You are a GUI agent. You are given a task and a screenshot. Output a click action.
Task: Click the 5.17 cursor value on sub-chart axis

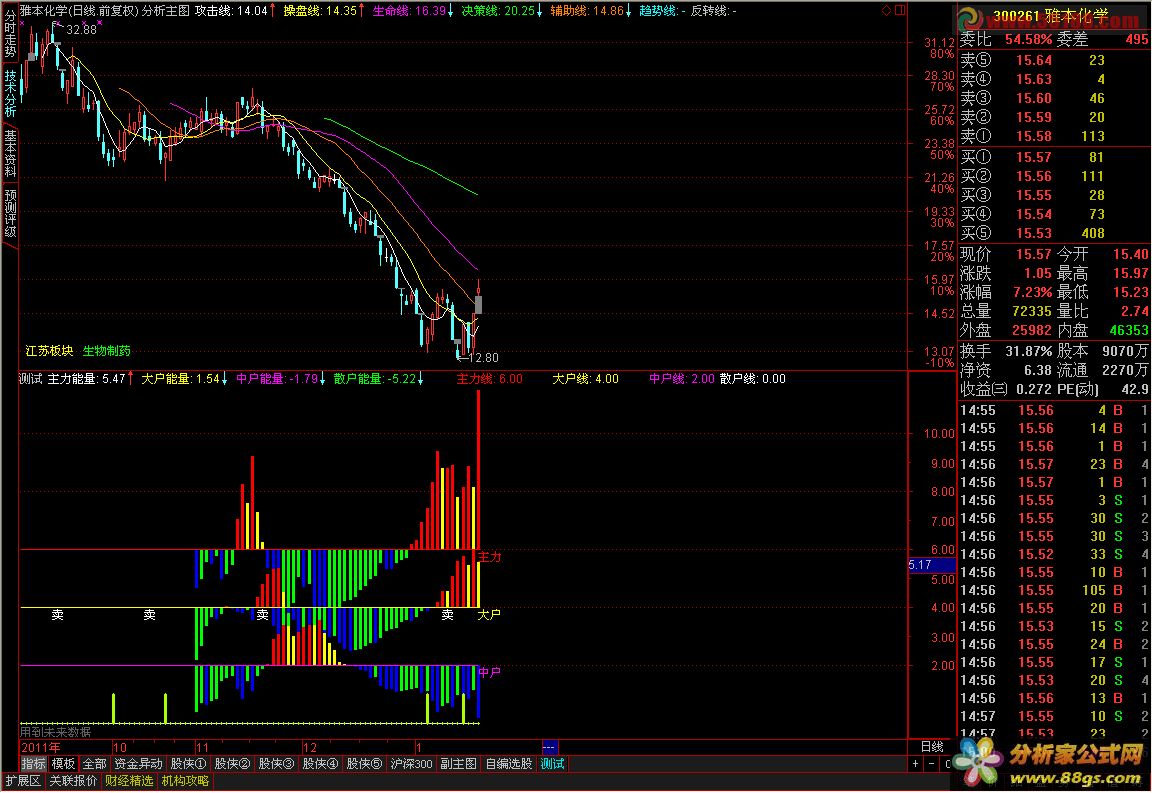coord(931,565)
